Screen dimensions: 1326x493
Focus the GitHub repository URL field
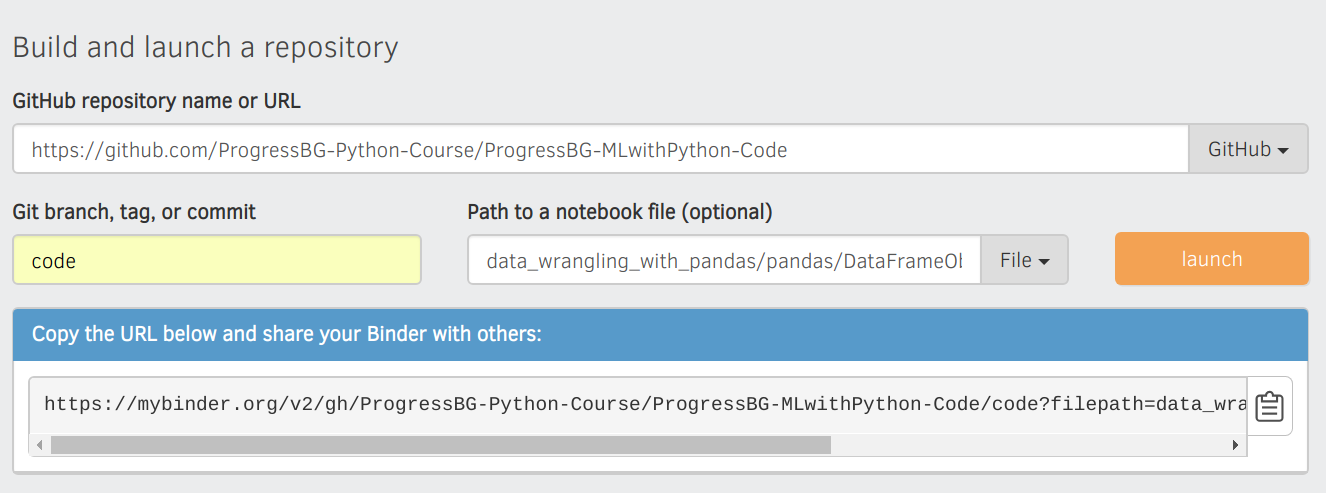point(600,150)
